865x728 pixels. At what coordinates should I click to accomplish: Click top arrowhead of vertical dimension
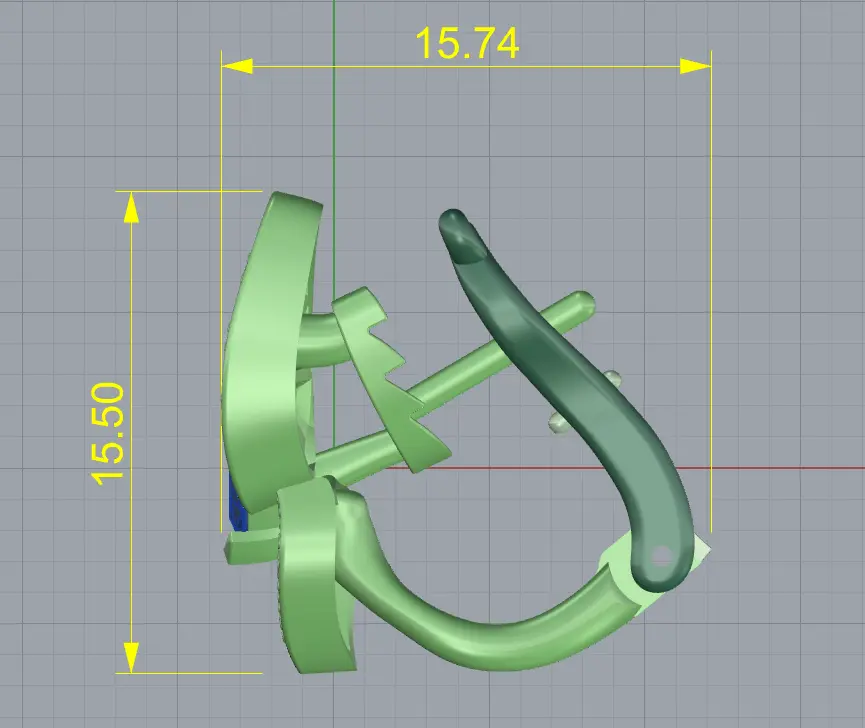pyautogui.click(x=131, y=207)
